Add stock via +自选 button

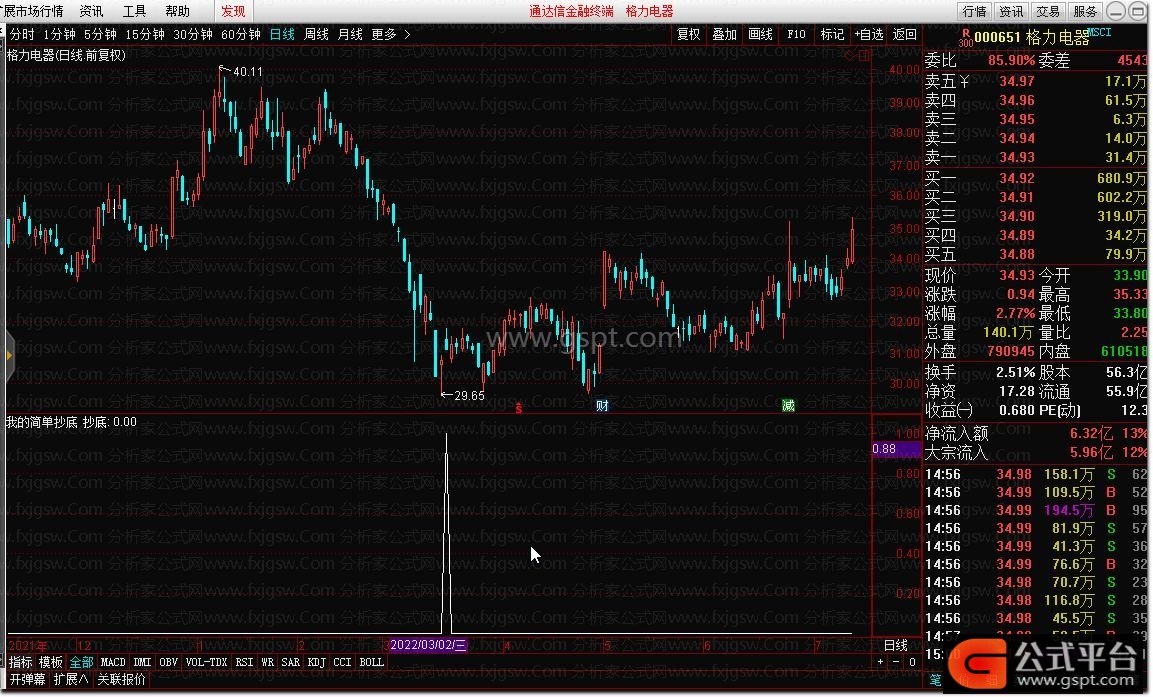pyautogui.click(x=868, y=35)
